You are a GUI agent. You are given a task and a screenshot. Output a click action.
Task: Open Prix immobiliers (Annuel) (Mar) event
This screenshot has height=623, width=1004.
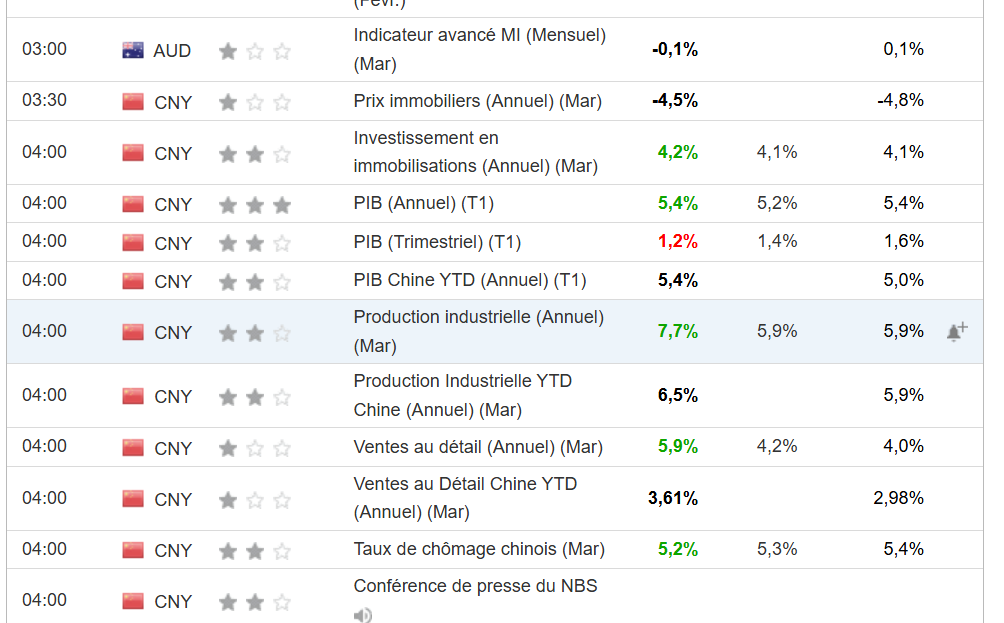(x=477, y=101)
